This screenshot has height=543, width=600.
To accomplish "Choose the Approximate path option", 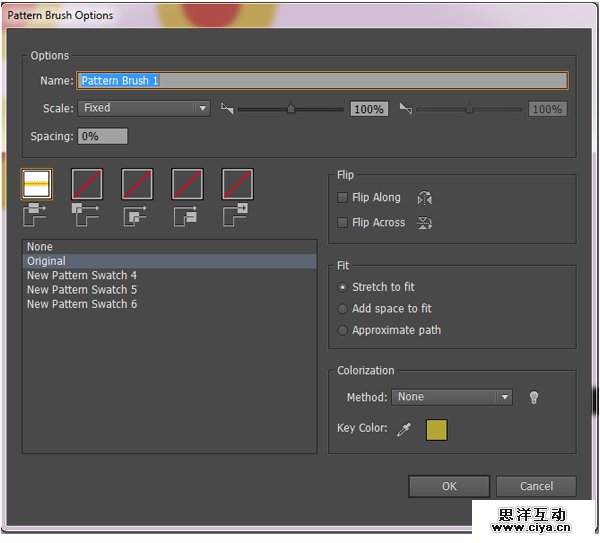I will pyautogui.click(x=343, y=330).
